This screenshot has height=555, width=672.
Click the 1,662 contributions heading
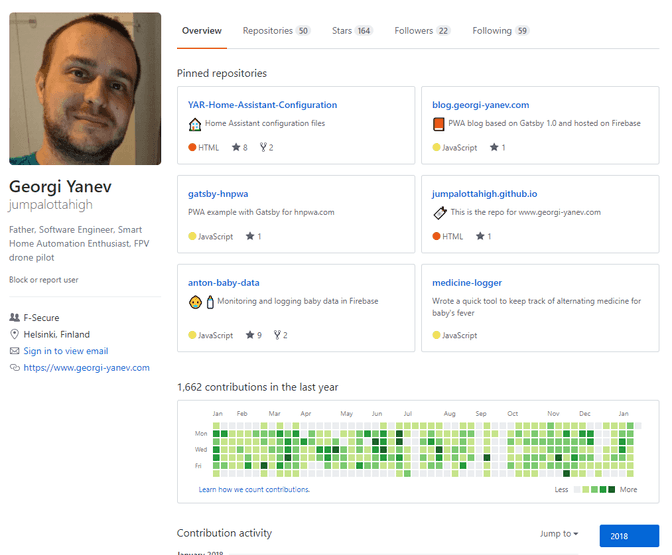[258, 387]
